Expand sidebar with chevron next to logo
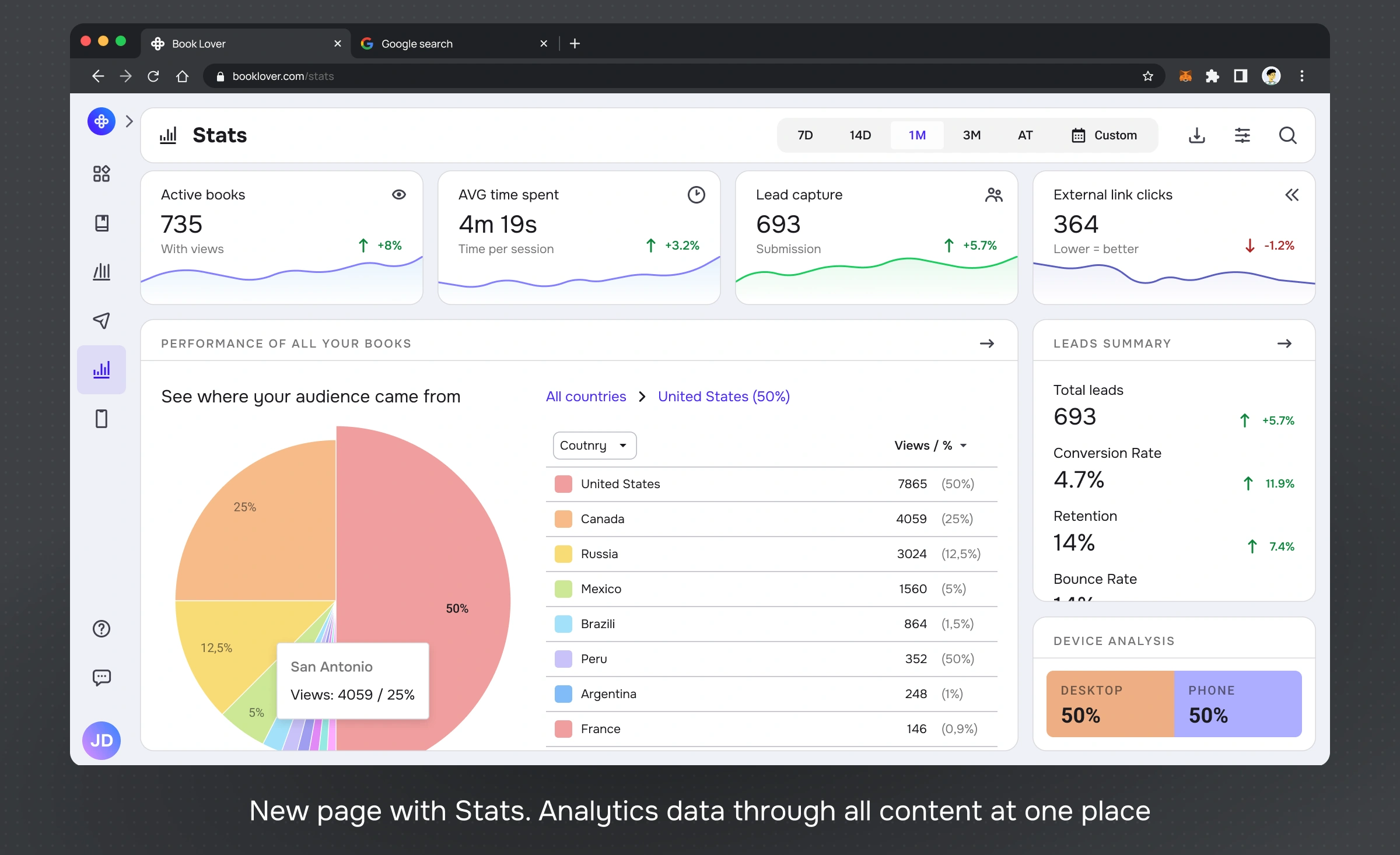This screenshot has height=855, width=1400. tap(129, 121)
